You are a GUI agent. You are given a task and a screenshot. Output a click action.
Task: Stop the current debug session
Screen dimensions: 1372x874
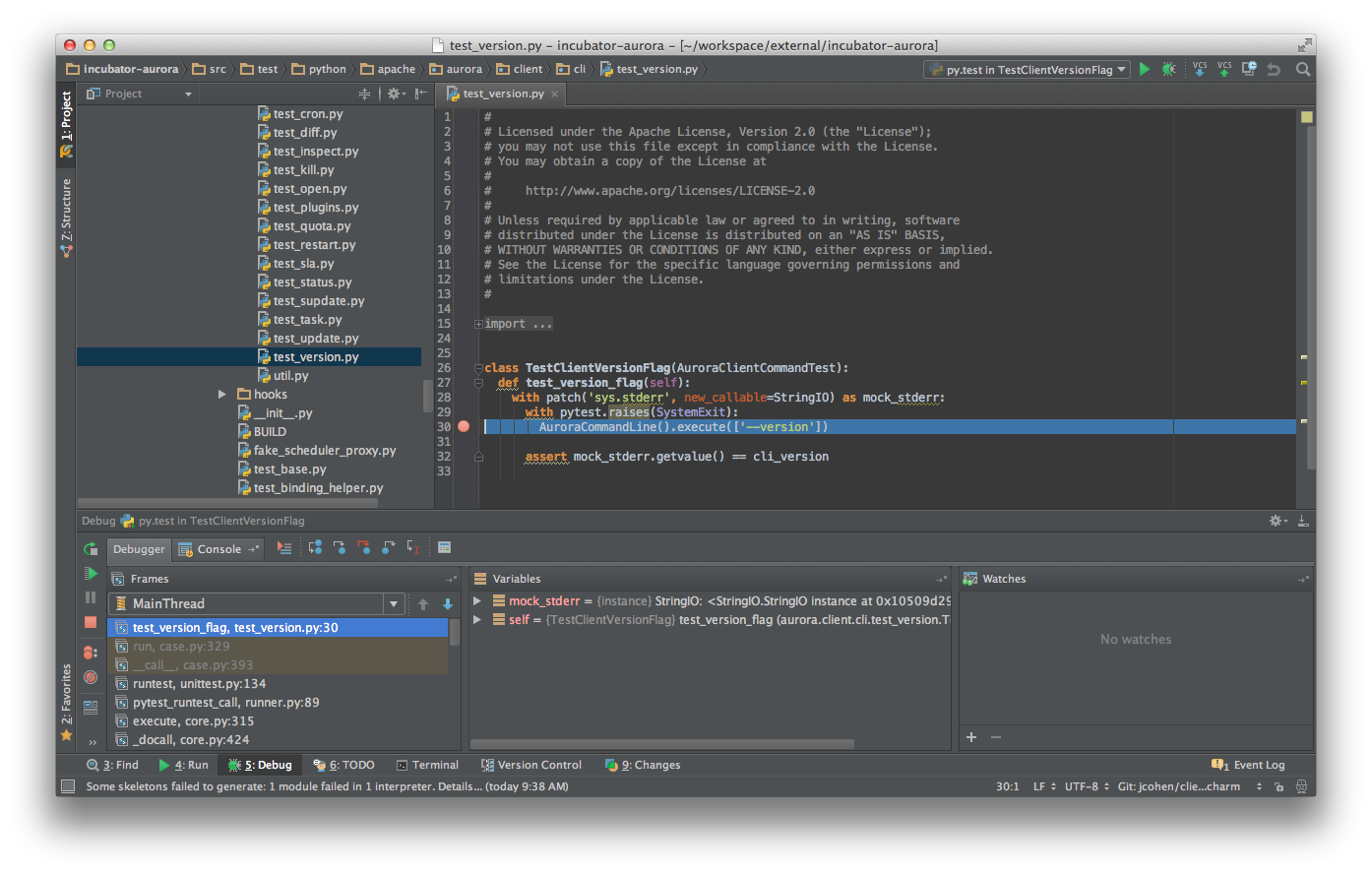click(91, 623)
